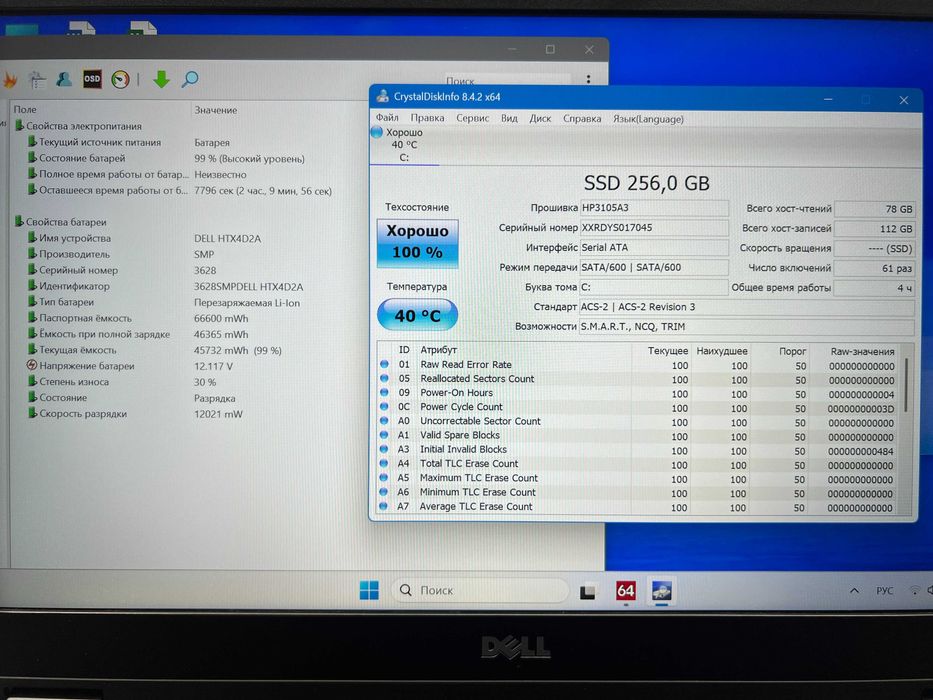The image size is (933, 700).
Task: Expand the system tray hidden icons chevron
Action: click(x=854, y=590)
